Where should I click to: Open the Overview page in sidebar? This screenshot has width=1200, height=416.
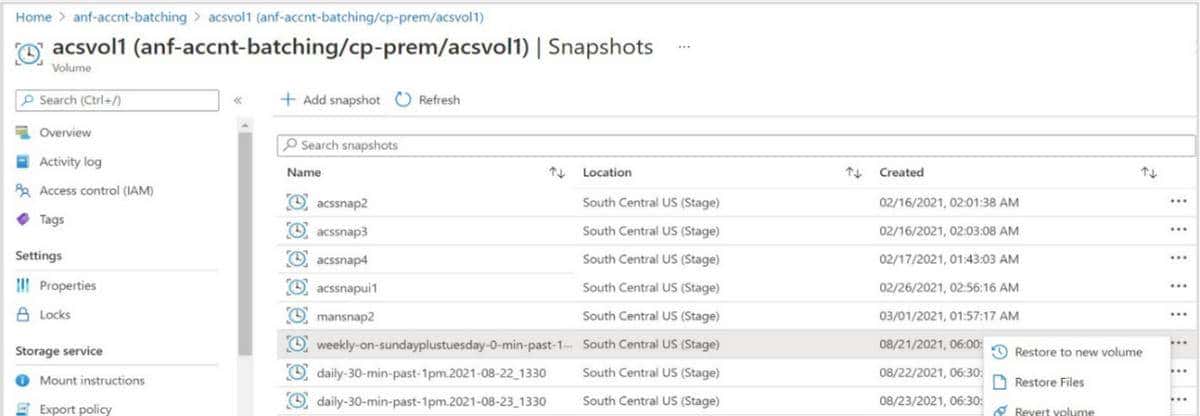65,133
